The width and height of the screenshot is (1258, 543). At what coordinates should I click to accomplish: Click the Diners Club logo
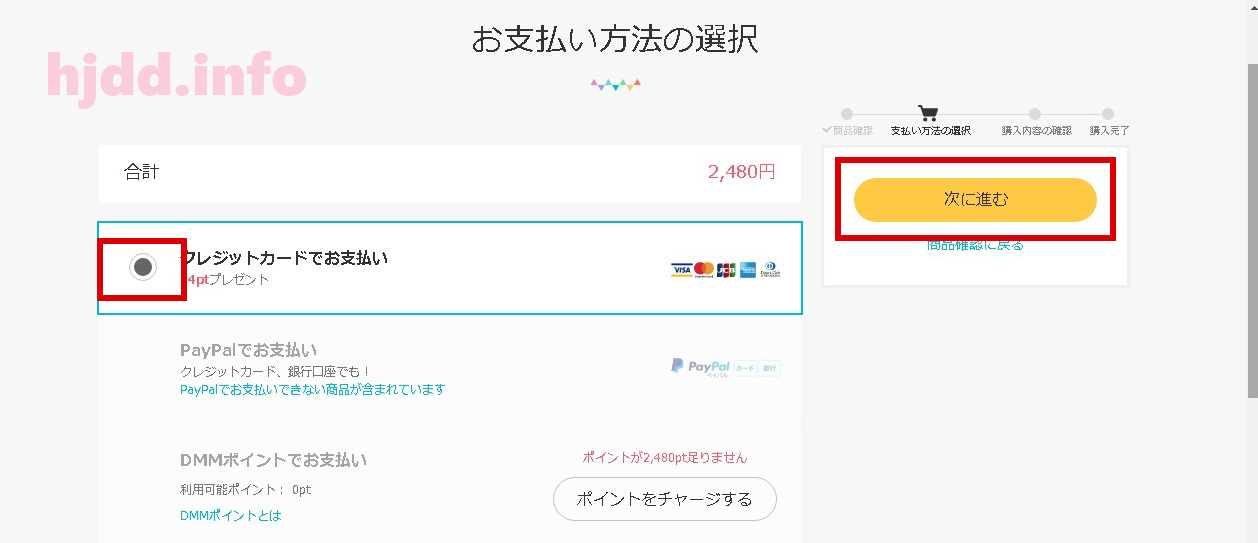coord(770,270)
